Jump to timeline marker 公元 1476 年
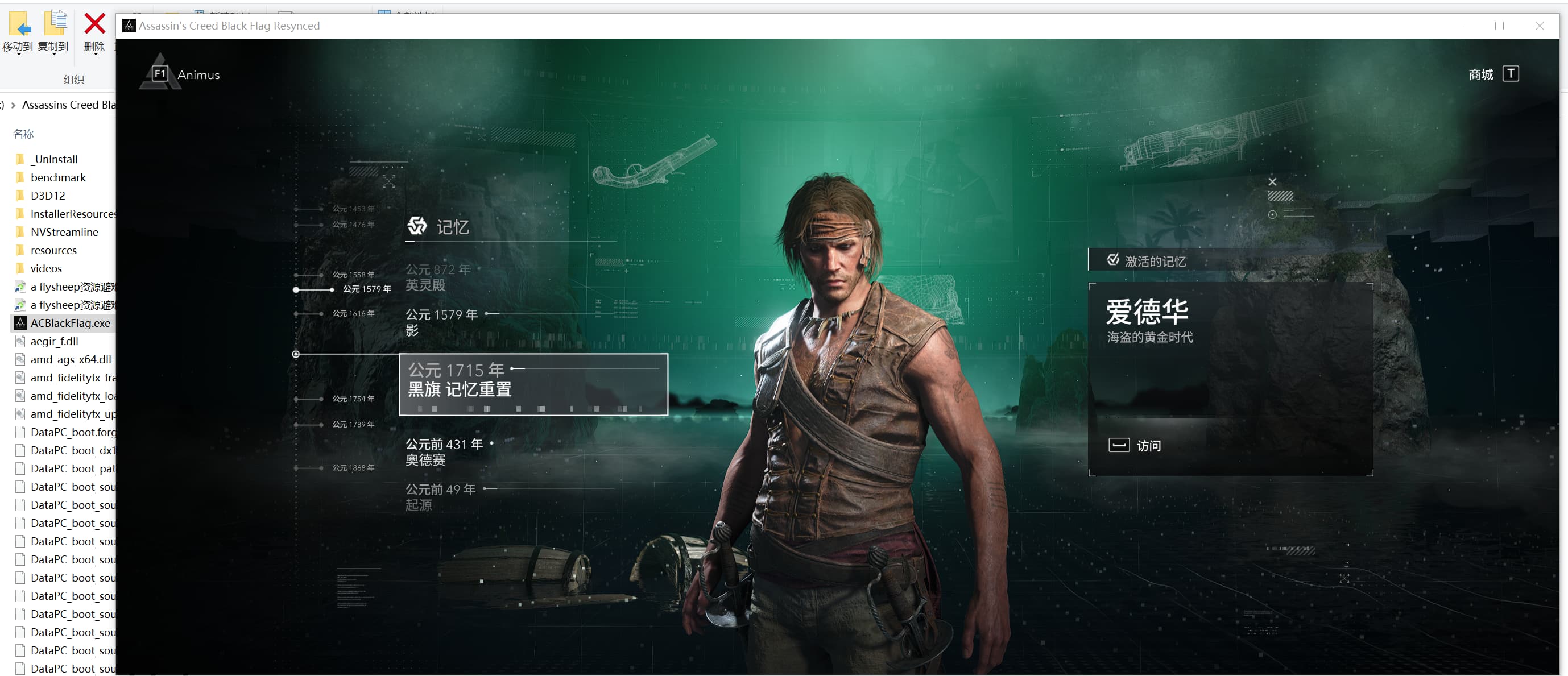The image size is (1568, 676). tap(353, 225)
